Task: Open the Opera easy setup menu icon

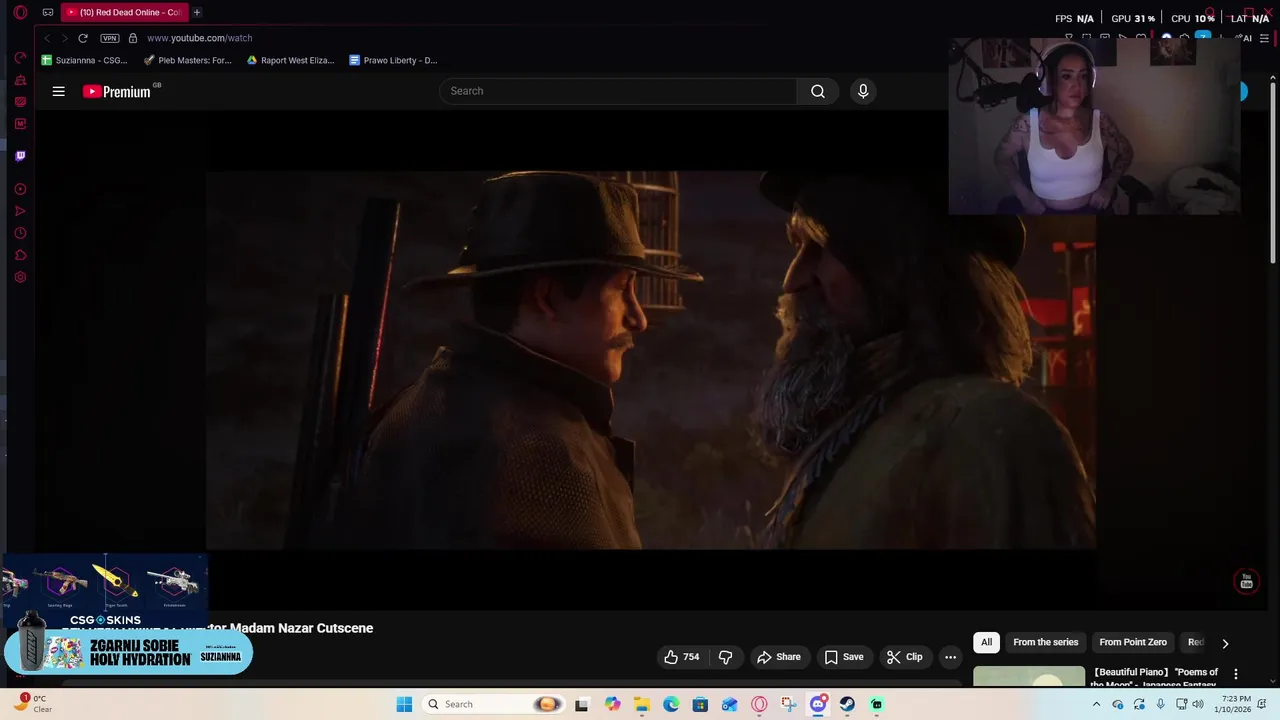Action: click(x=1264, y=38)
